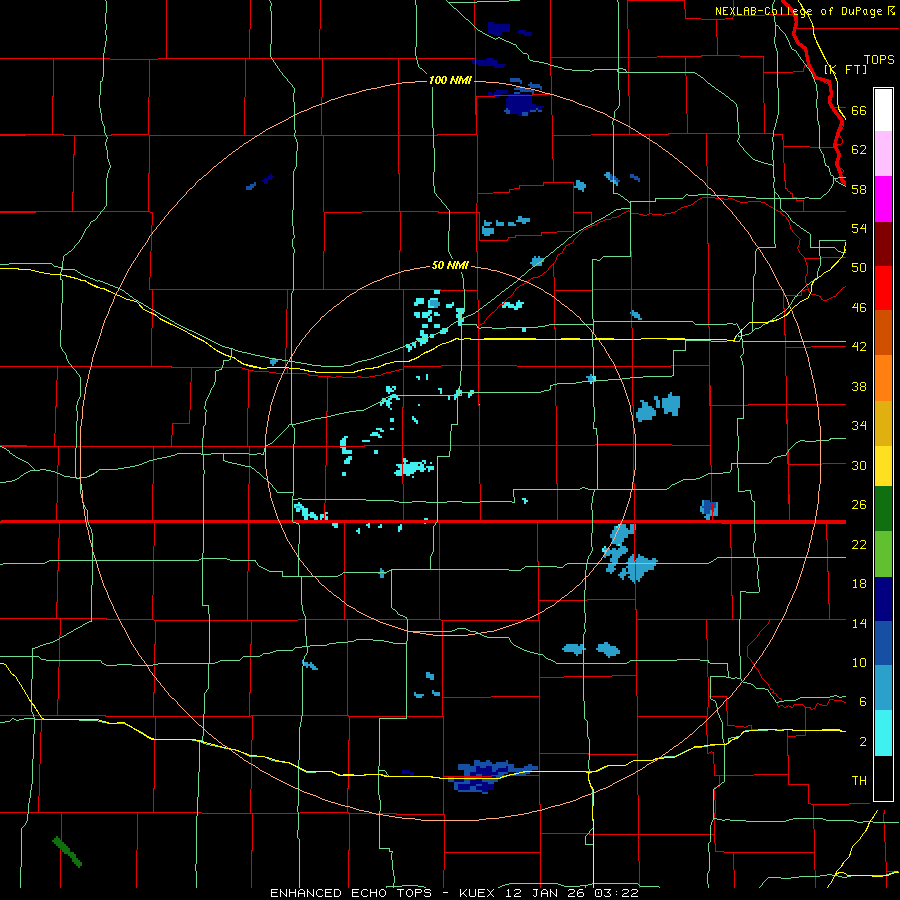Select the gold legend color band
The image size is (900, 900).
(x=883, y=423)
